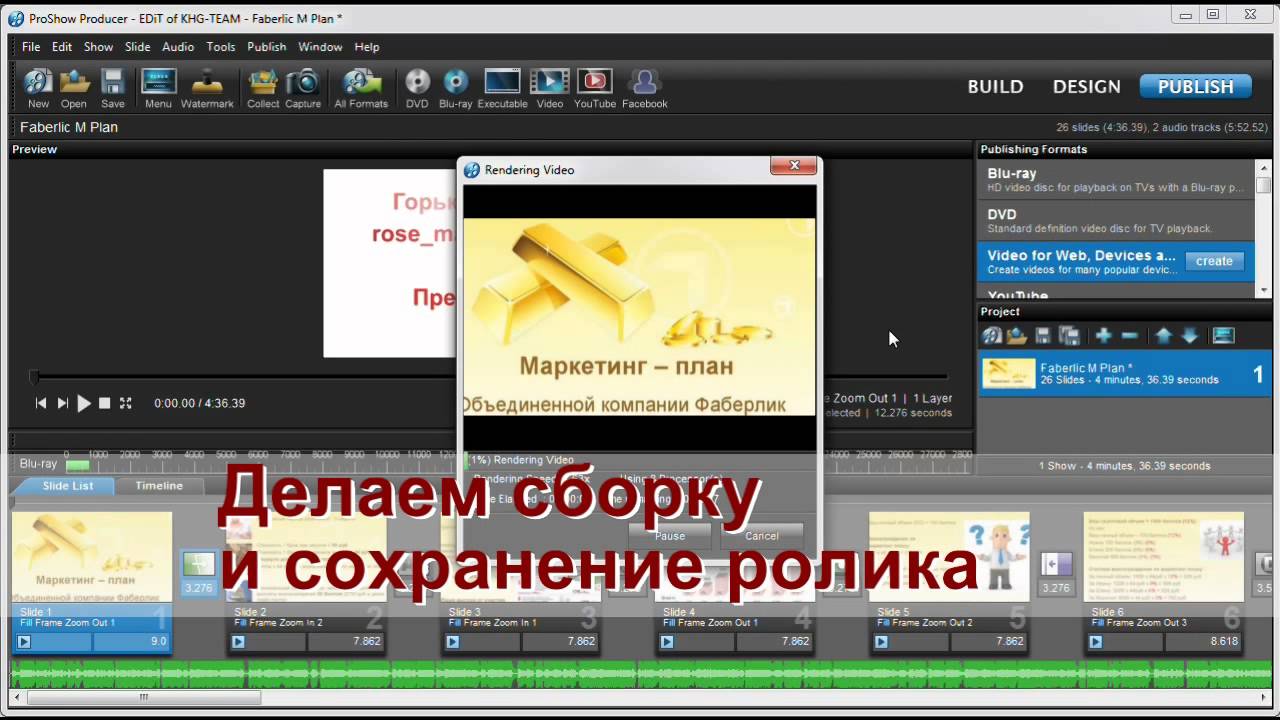
Task: Switch to DESIGN workspace
Action: 1086,87
